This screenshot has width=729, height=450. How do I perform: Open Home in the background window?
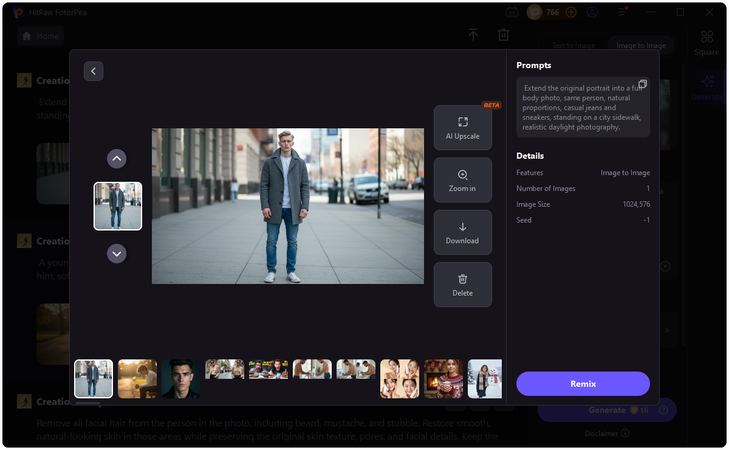click(40, 36)
